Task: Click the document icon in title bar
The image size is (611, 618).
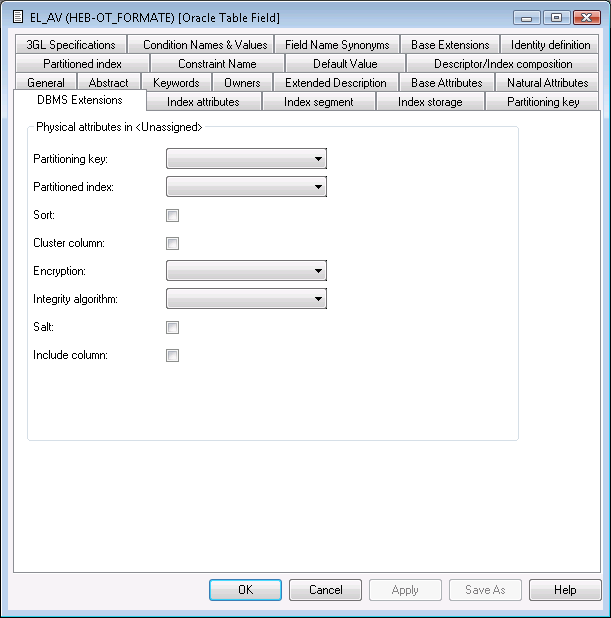Action: 17,18
